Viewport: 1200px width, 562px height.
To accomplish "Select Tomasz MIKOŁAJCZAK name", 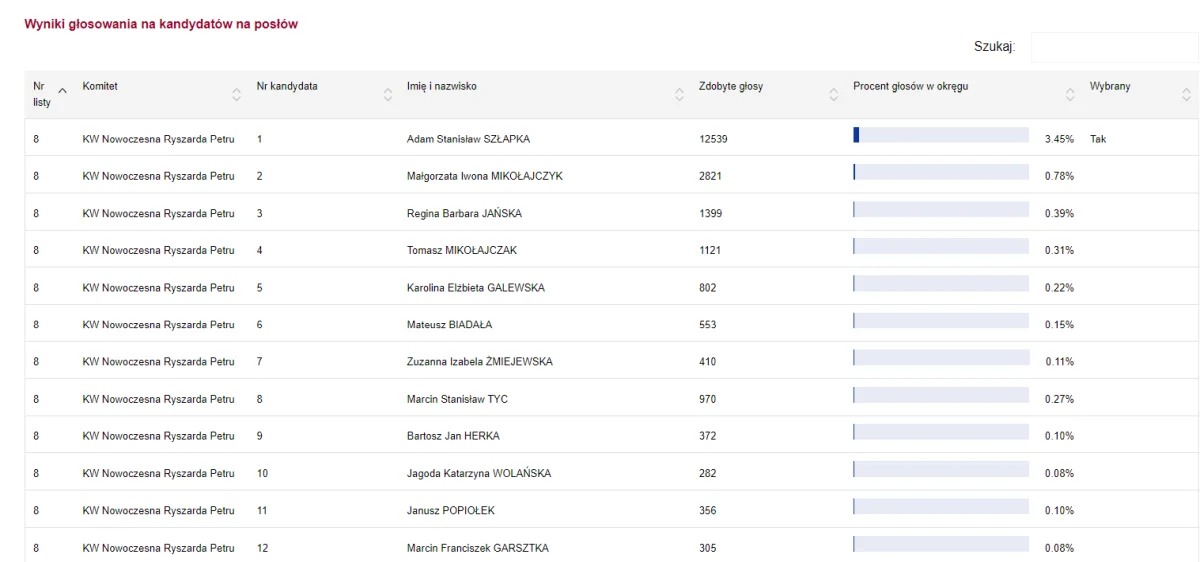I will point(462,250).
